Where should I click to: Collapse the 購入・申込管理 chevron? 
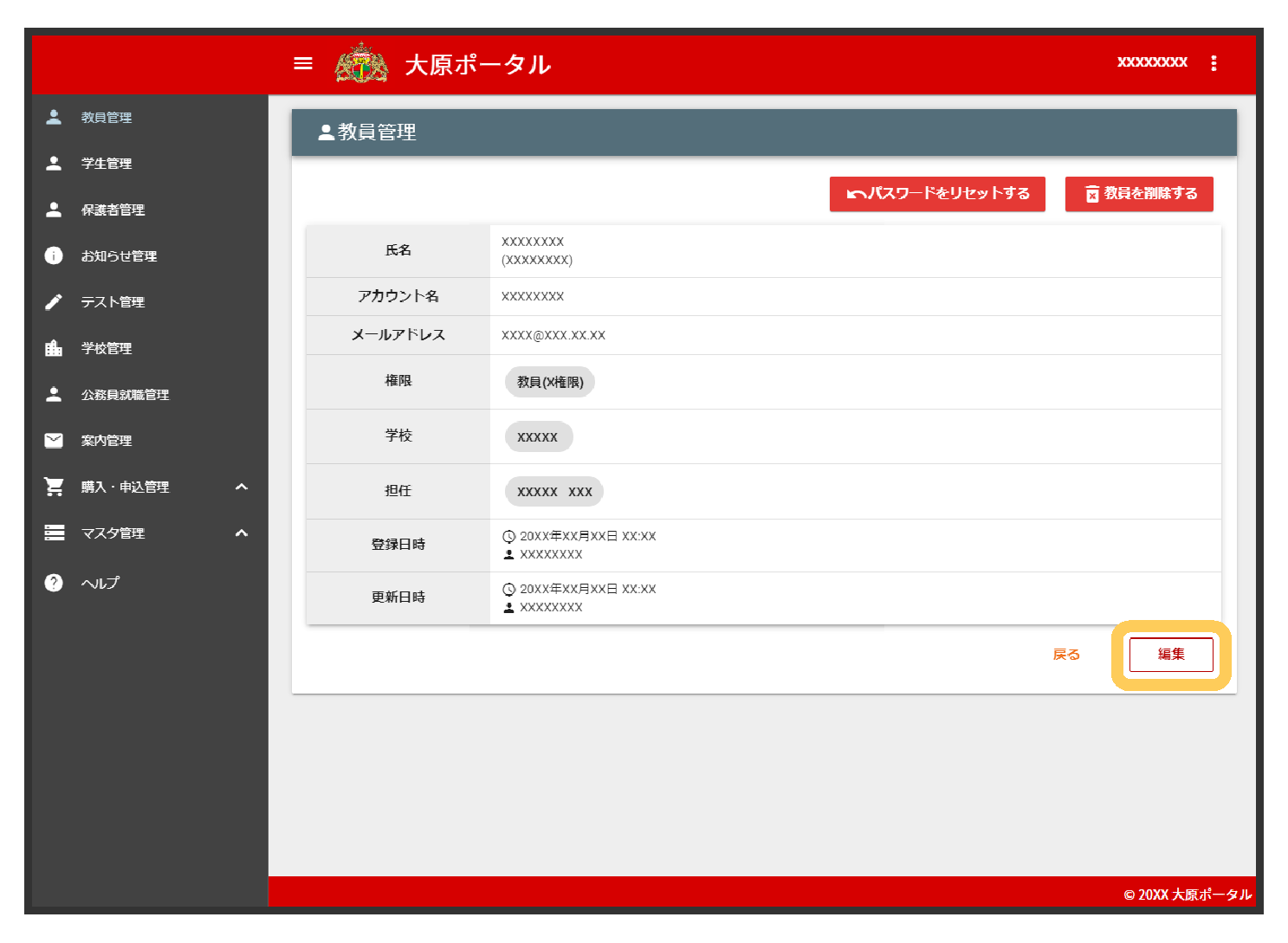[242, 487]
